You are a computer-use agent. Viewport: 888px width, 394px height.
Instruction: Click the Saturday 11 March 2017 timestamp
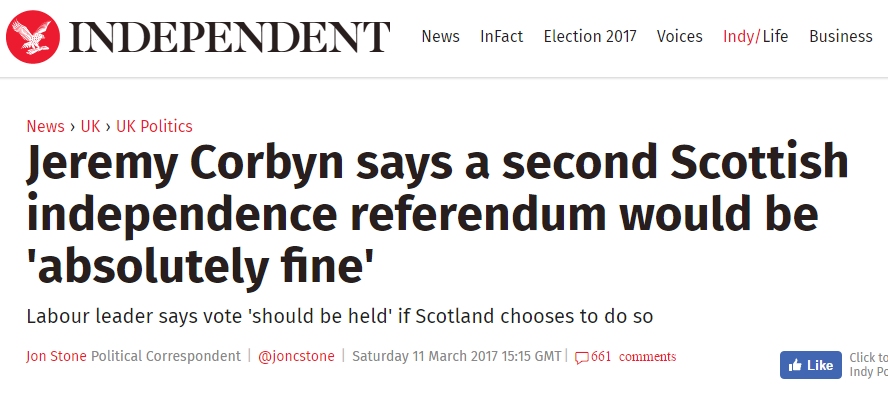(x=456, y=356)
